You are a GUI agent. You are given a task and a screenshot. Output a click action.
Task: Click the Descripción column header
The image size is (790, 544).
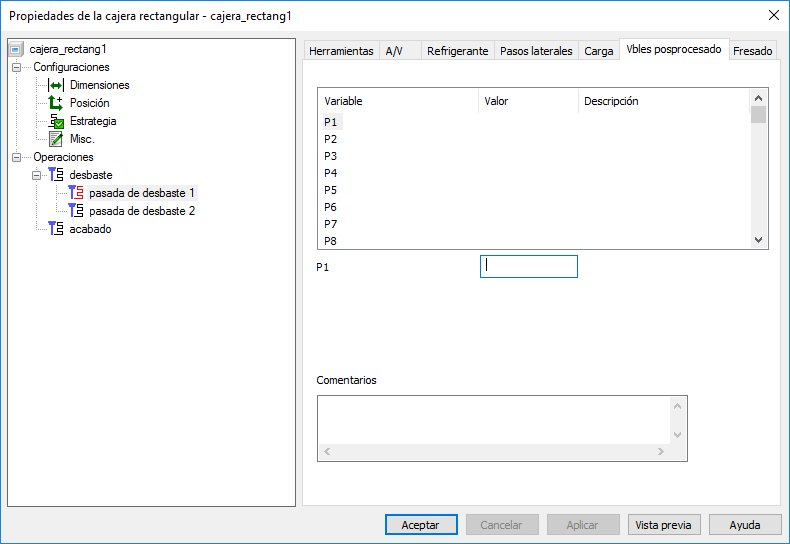[x=664, y=101]
